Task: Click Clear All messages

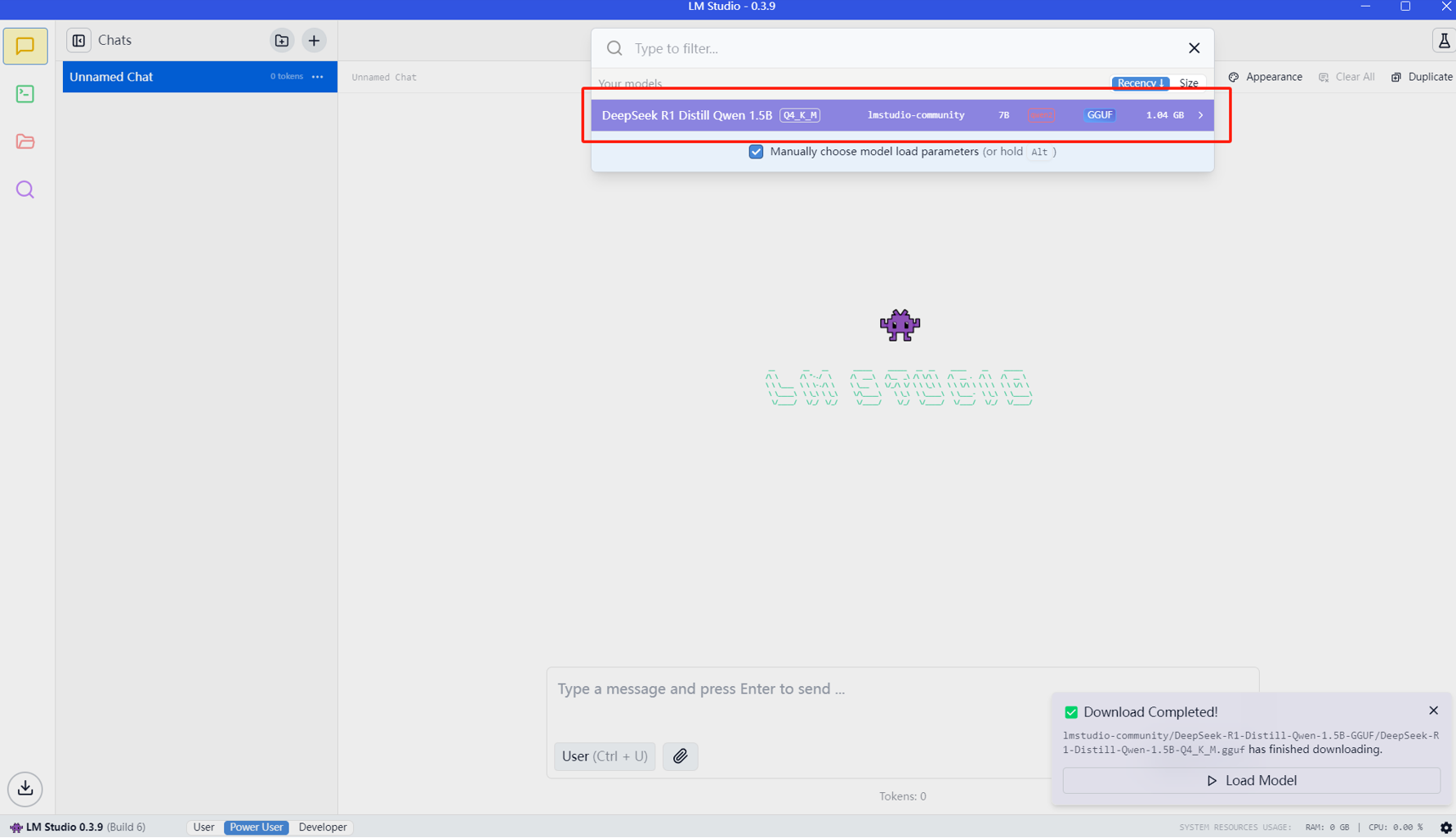Action: click(x=1347, y=77)
